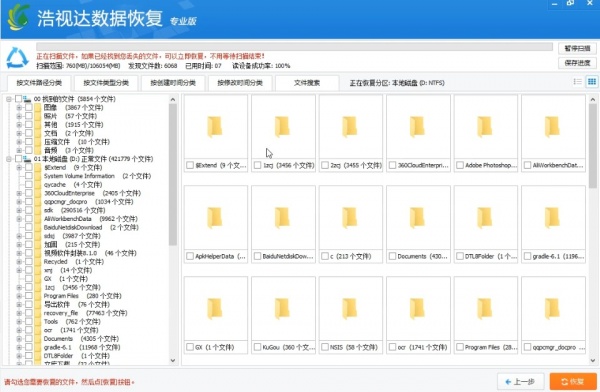Click the NSIS folder icon
600x392 pixels.
[x=350, y=309]
